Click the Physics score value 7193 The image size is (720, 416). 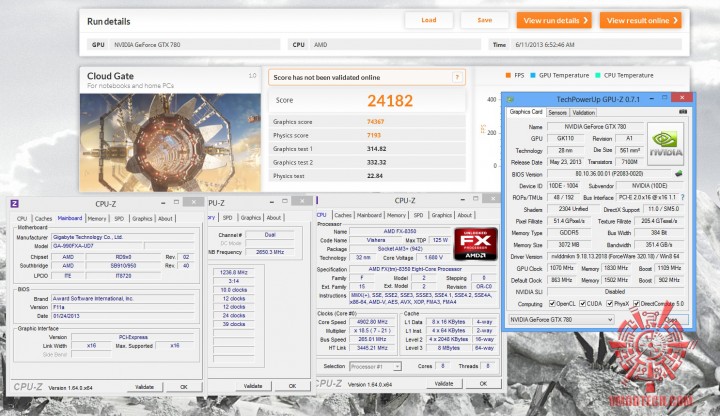pyautogui.click(x=374, y=135)
